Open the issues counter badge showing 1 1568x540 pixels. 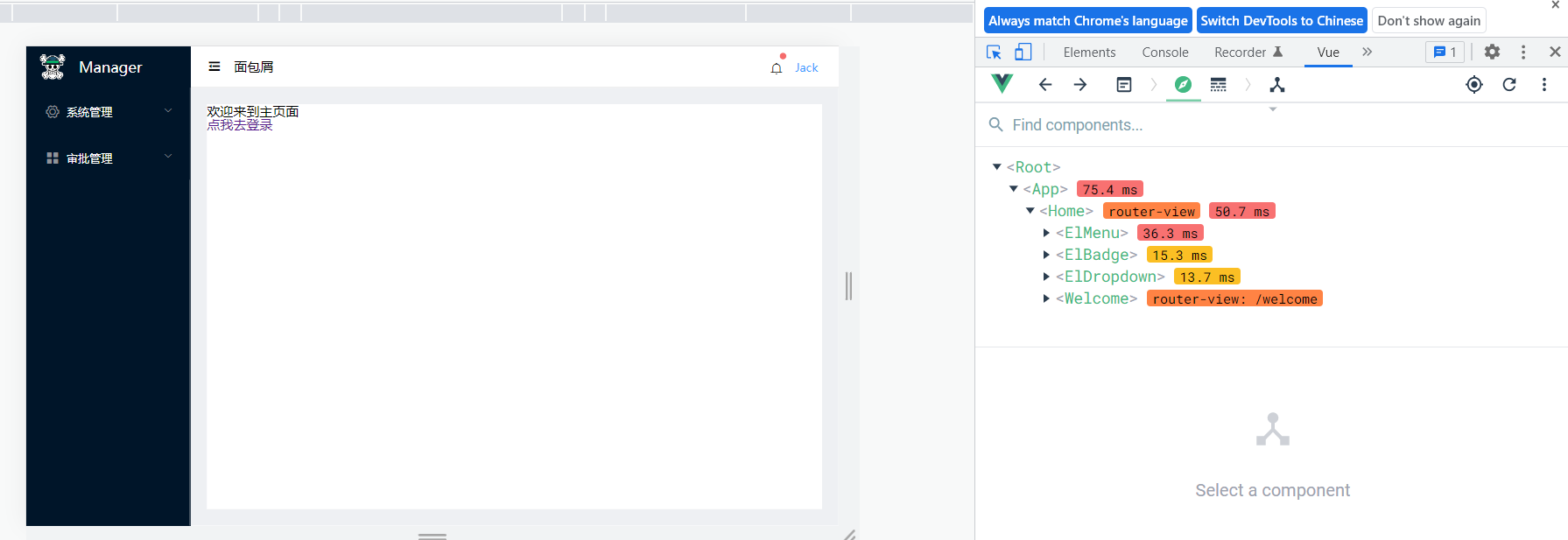click(x=1445, y=53)
